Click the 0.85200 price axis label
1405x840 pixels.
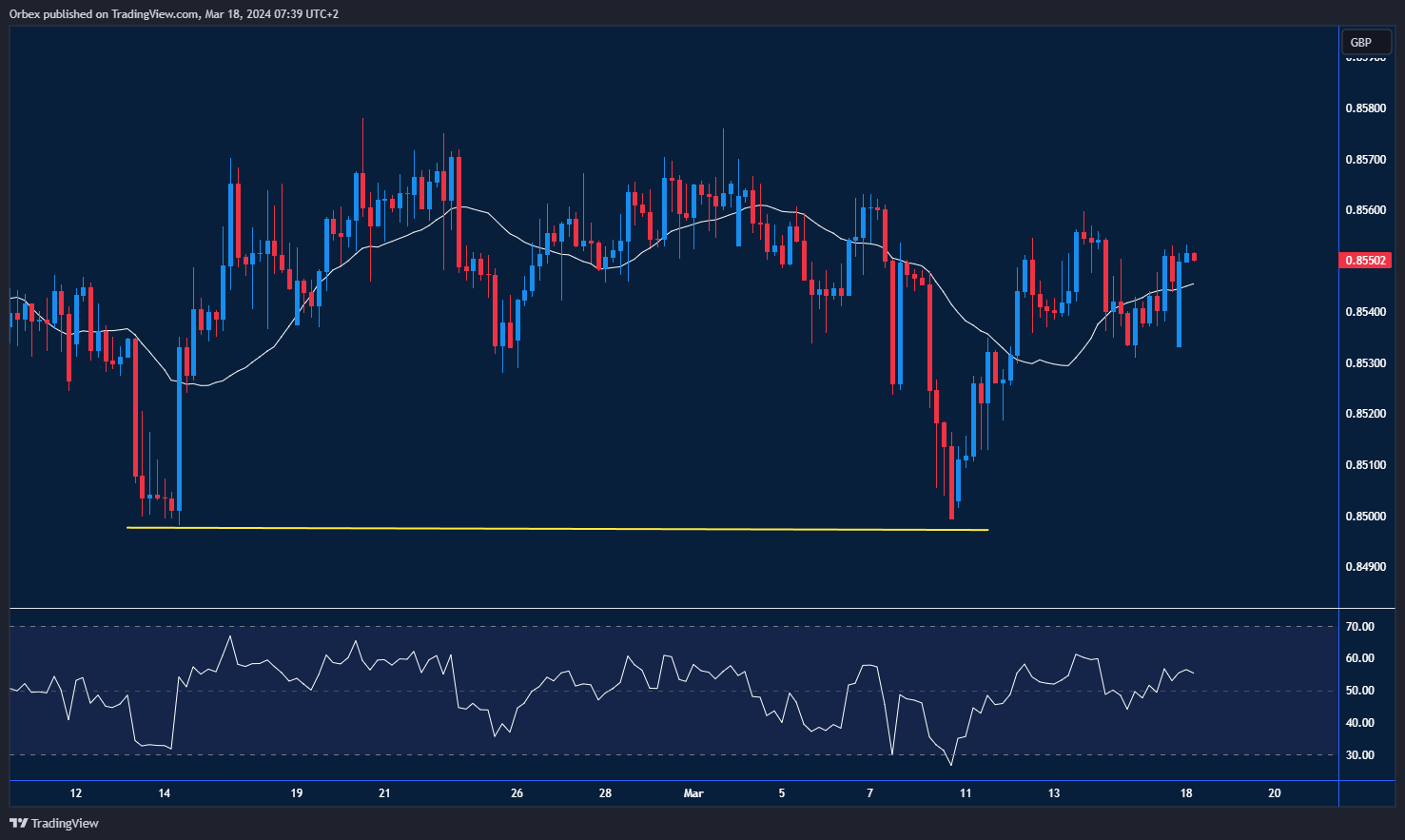[1365, 414]
